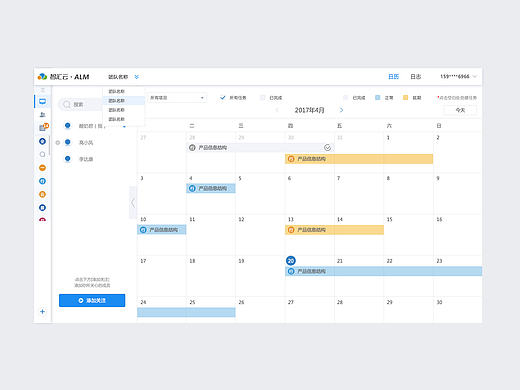Toggle the unchecked checkbox after the project dropdown

[x=263, y=98]
